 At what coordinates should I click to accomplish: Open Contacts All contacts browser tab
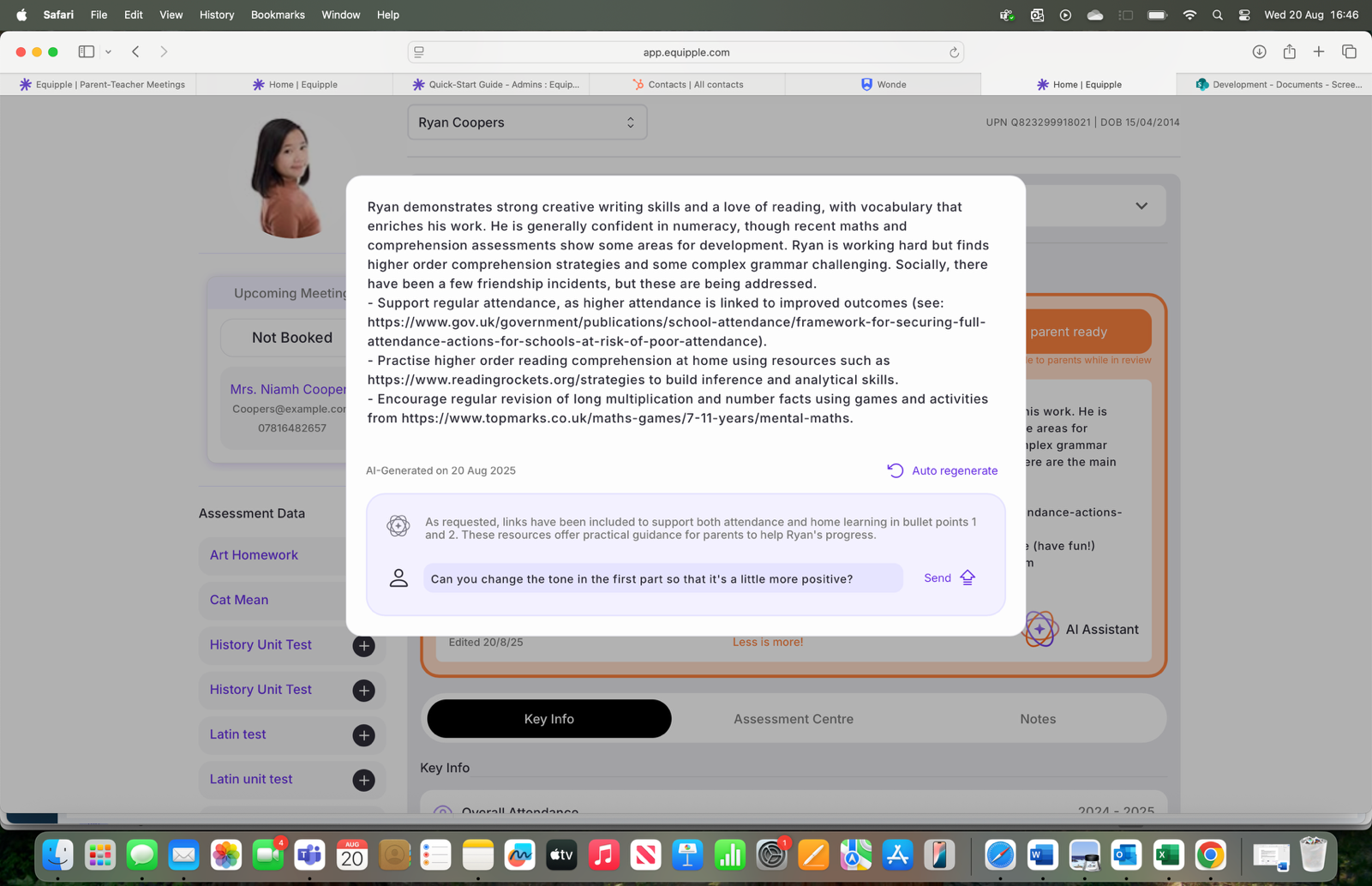(x=687, y=84)
